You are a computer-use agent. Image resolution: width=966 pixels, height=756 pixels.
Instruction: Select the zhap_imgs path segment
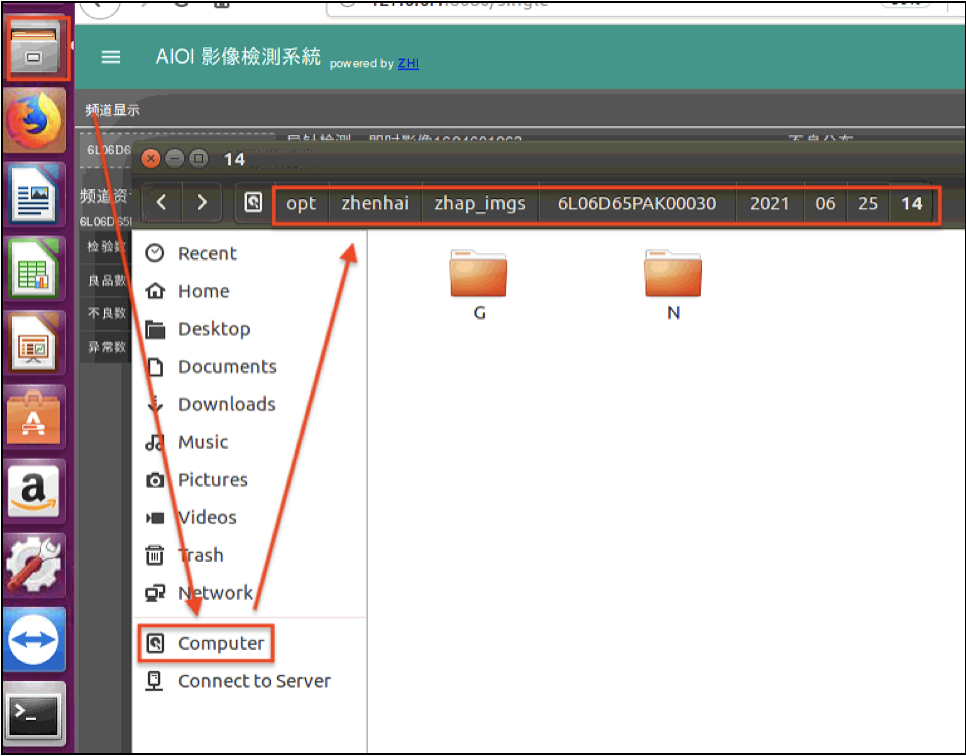[x=479, y=203]
